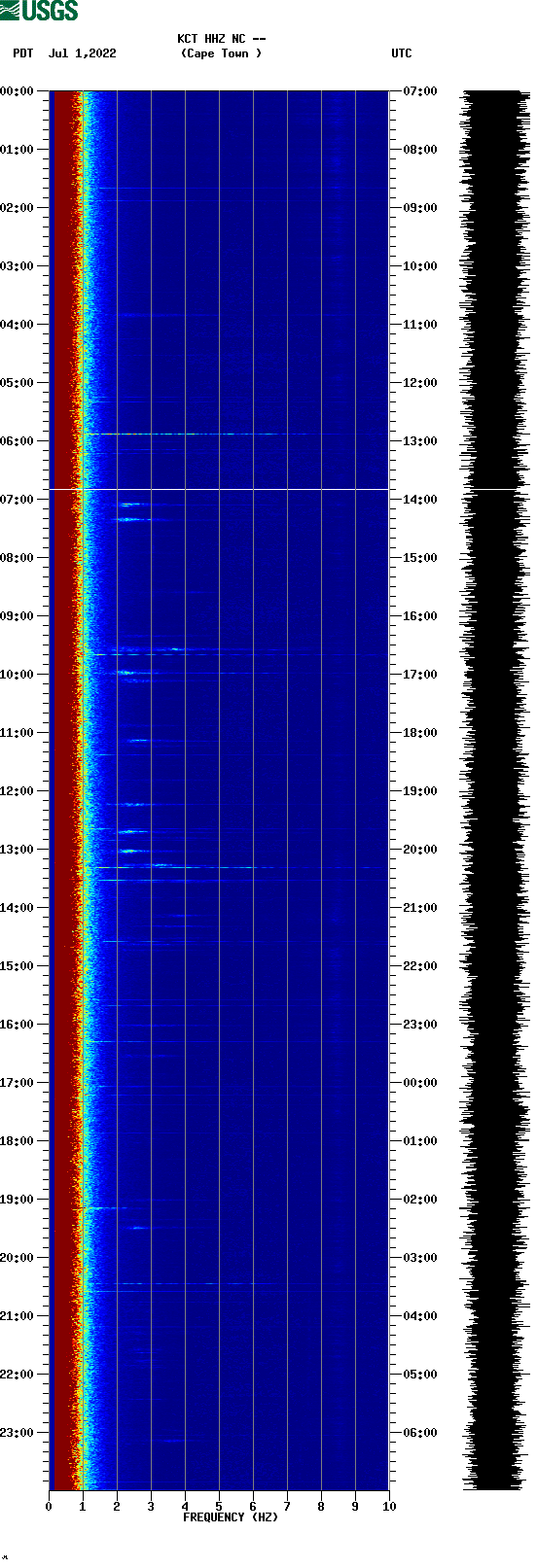537x1568 pixels.
Task: Click the 14:00 UTC time label
Action: pyautogui.click(x=420, y=500)
